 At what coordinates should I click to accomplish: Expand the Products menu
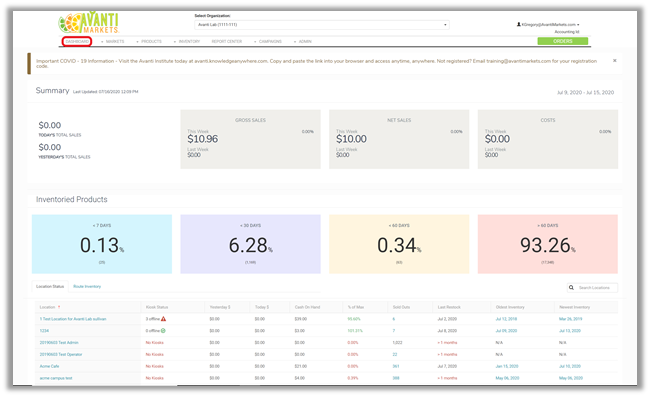(149, 41)
